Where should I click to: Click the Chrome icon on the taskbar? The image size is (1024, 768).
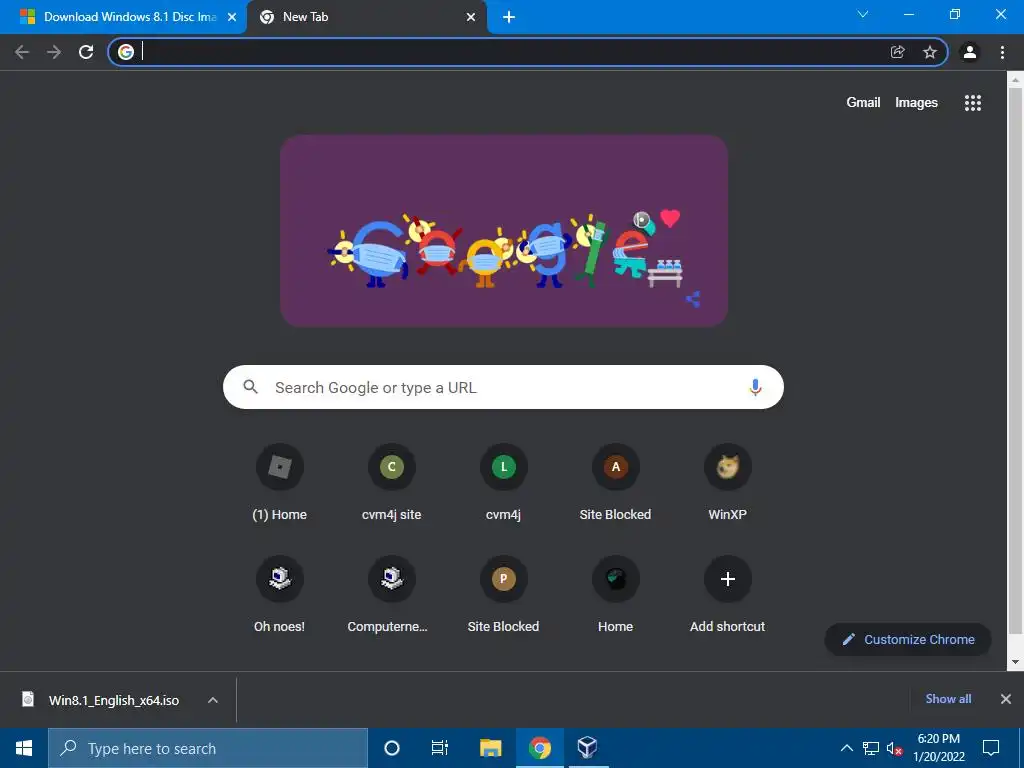(539, 748)
